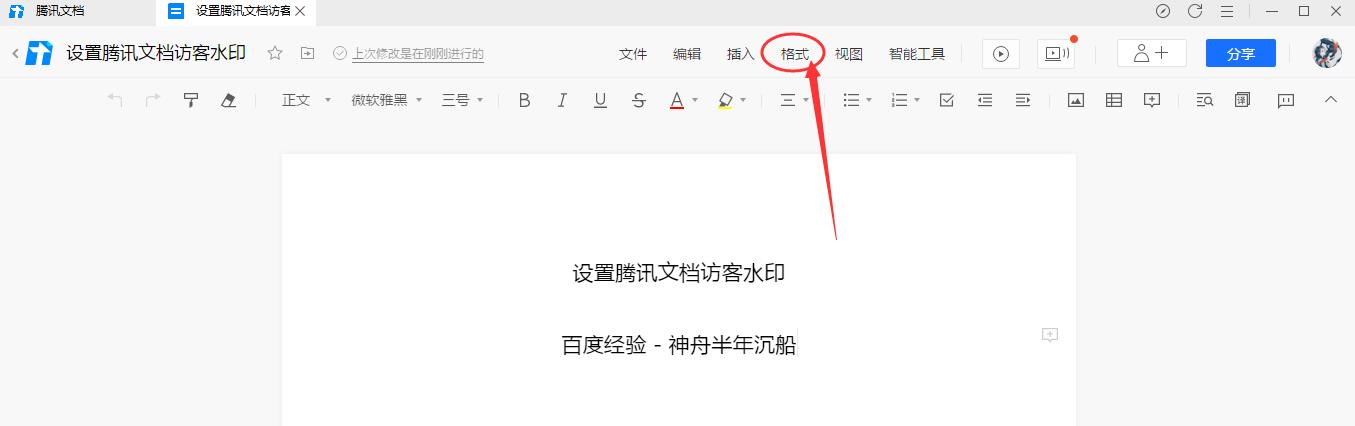Click the heading text 设置腾讯文档访客水印 in page
This screenshot has width=1355, height=426.
[x=679, y=274]
